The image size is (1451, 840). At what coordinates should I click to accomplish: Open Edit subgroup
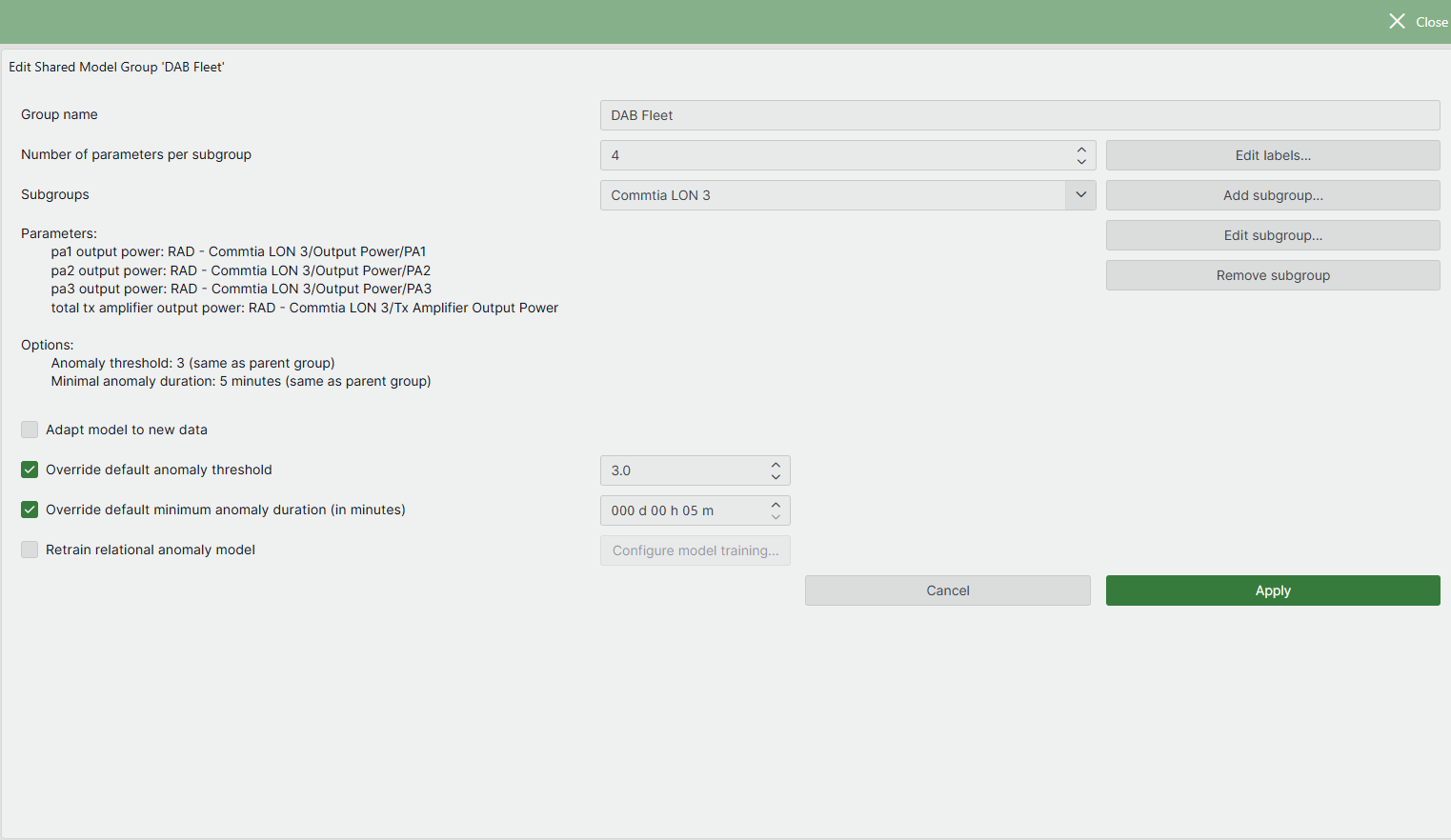tap(1273, 235)
